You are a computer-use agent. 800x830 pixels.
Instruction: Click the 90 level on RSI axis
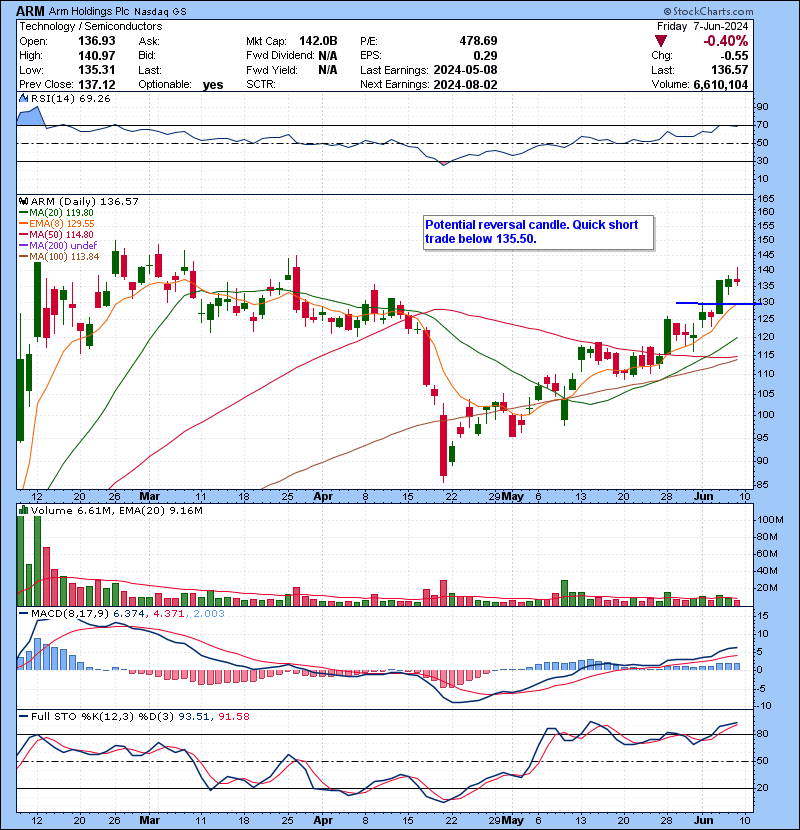tap(763, 107)
